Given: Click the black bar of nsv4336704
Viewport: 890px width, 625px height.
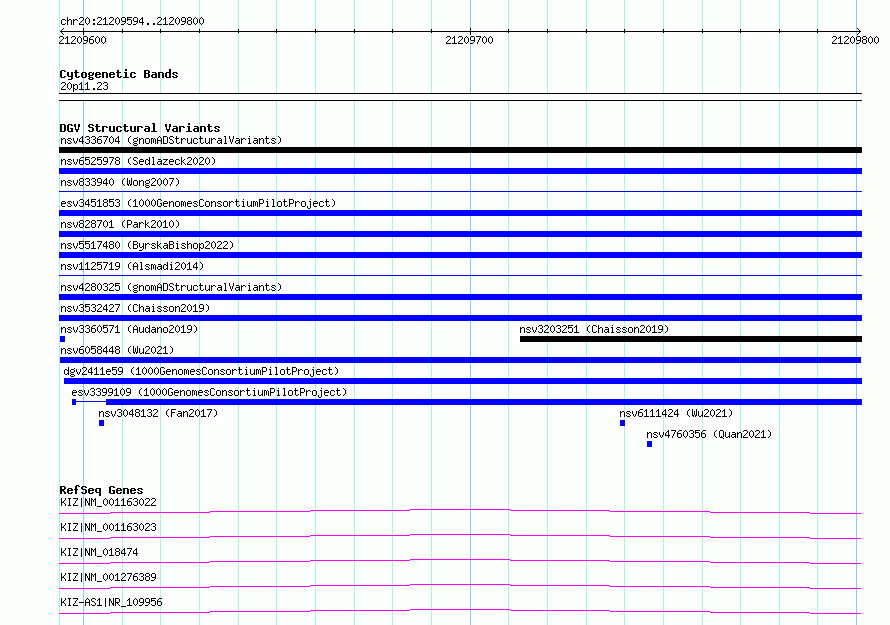Looking at the screenshot, I should (460, 150).
